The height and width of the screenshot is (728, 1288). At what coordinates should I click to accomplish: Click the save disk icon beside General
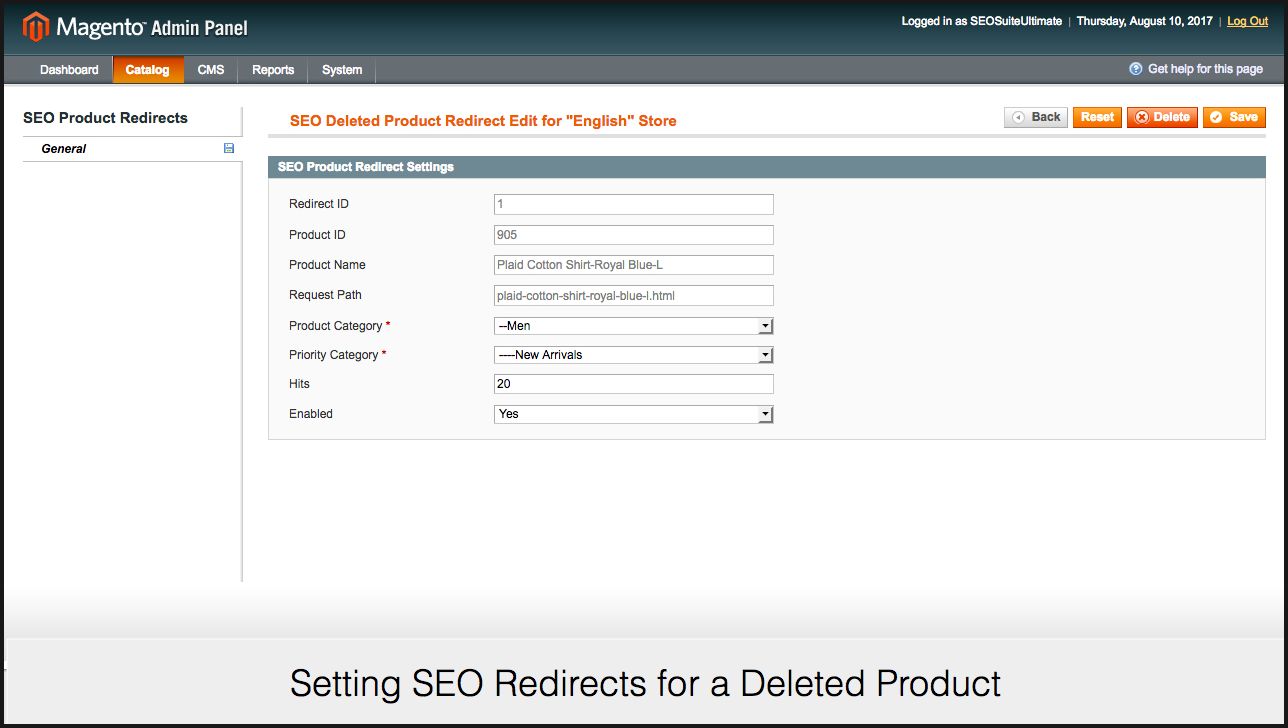229,148
